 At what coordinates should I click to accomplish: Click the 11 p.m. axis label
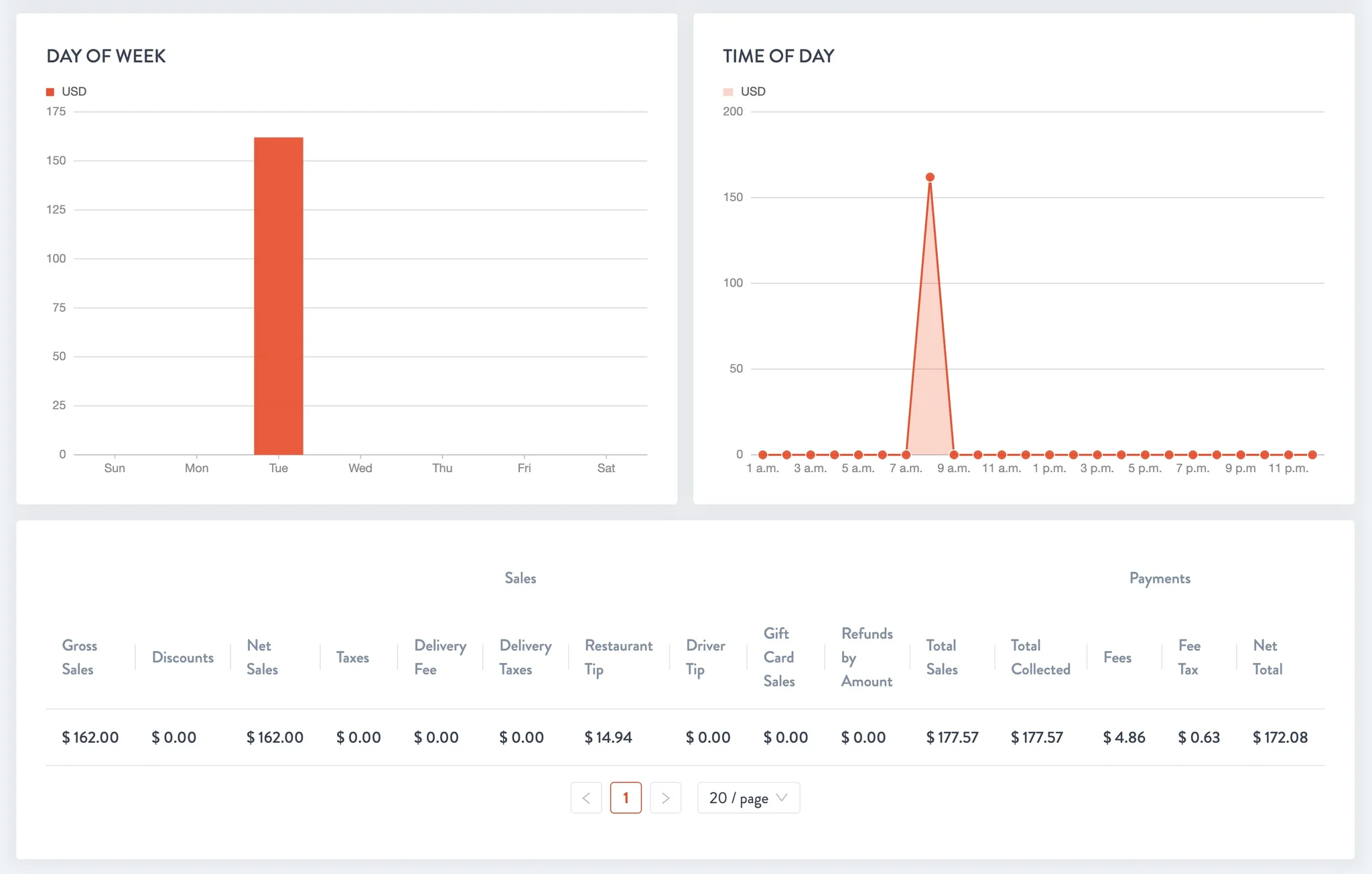tap(1288, 468)
